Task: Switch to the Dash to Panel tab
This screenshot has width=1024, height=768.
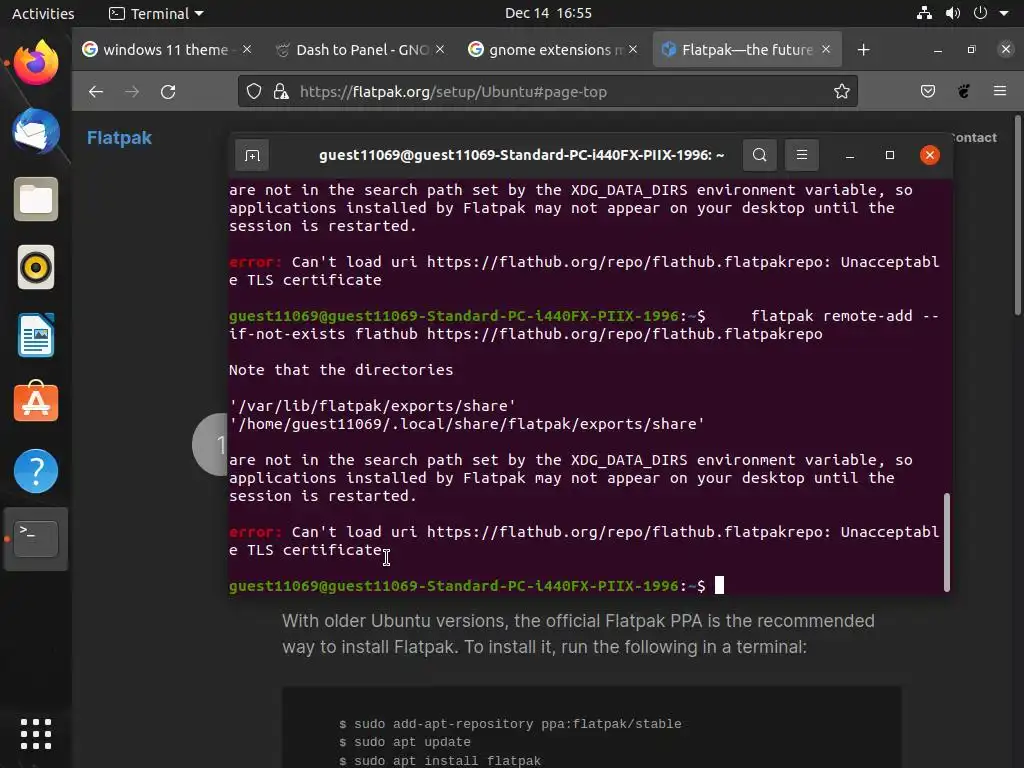Action: (x=359, y=50)
